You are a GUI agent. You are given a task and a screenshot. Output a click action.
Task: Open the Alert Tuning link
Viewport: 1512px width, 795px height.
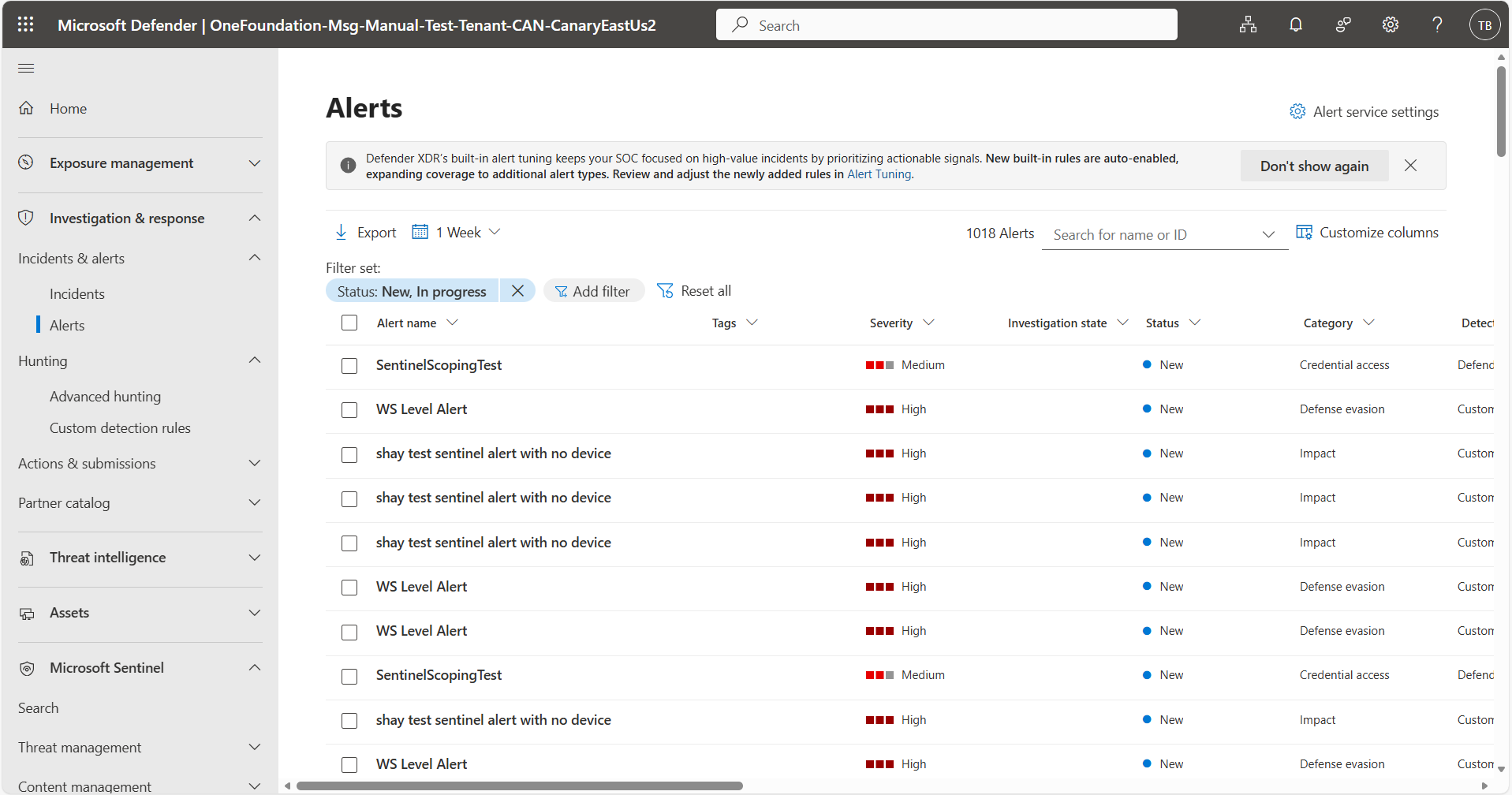[x=879, y=174]
